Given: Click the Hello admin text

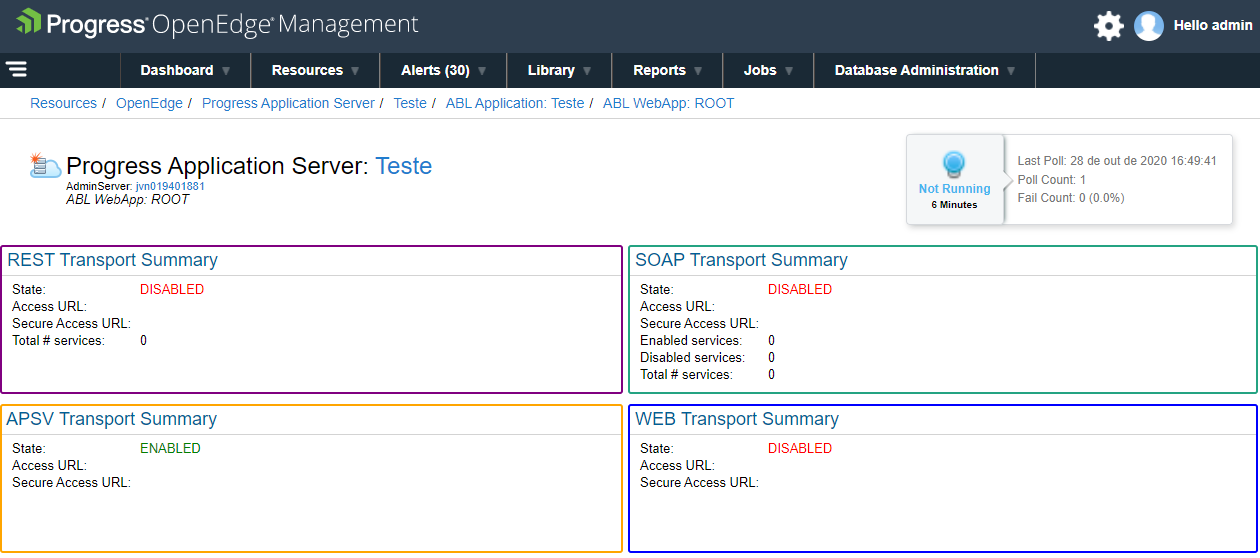Looking at the screenshot, I should [1213, 26].
